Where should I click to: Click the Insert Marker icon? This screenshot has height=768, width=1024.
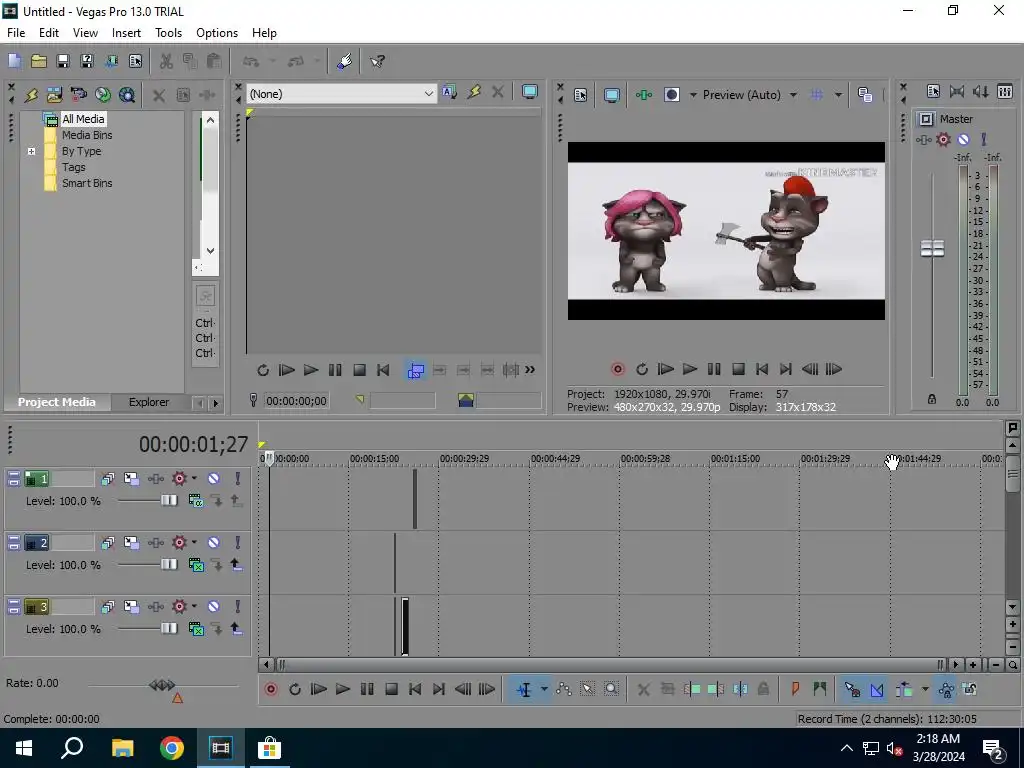click(795, 690)
